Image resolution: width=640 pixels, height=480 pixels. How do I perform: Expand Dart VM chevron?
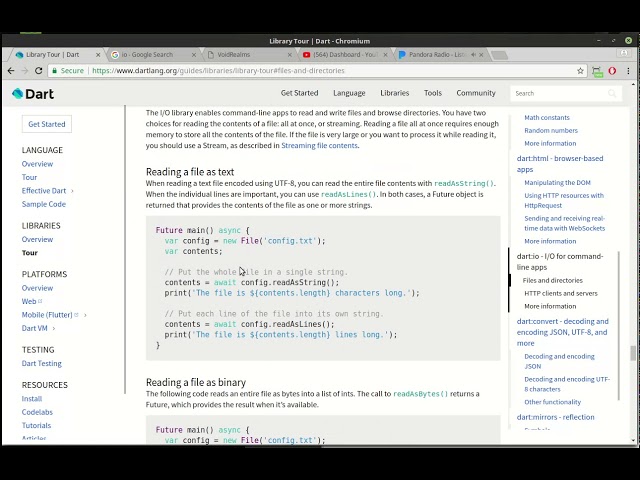[x=54, y=329]
